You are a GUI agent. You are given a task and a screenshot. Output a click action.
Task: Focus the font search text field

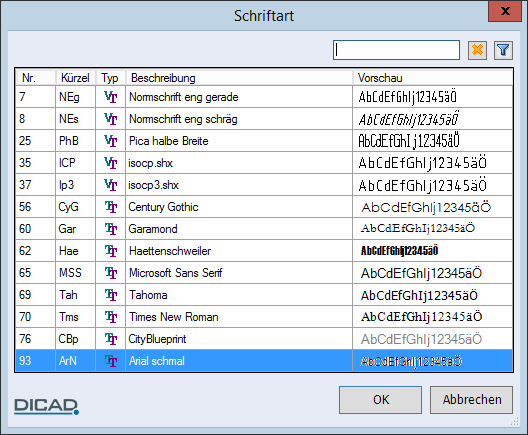[x=396, y=50]
